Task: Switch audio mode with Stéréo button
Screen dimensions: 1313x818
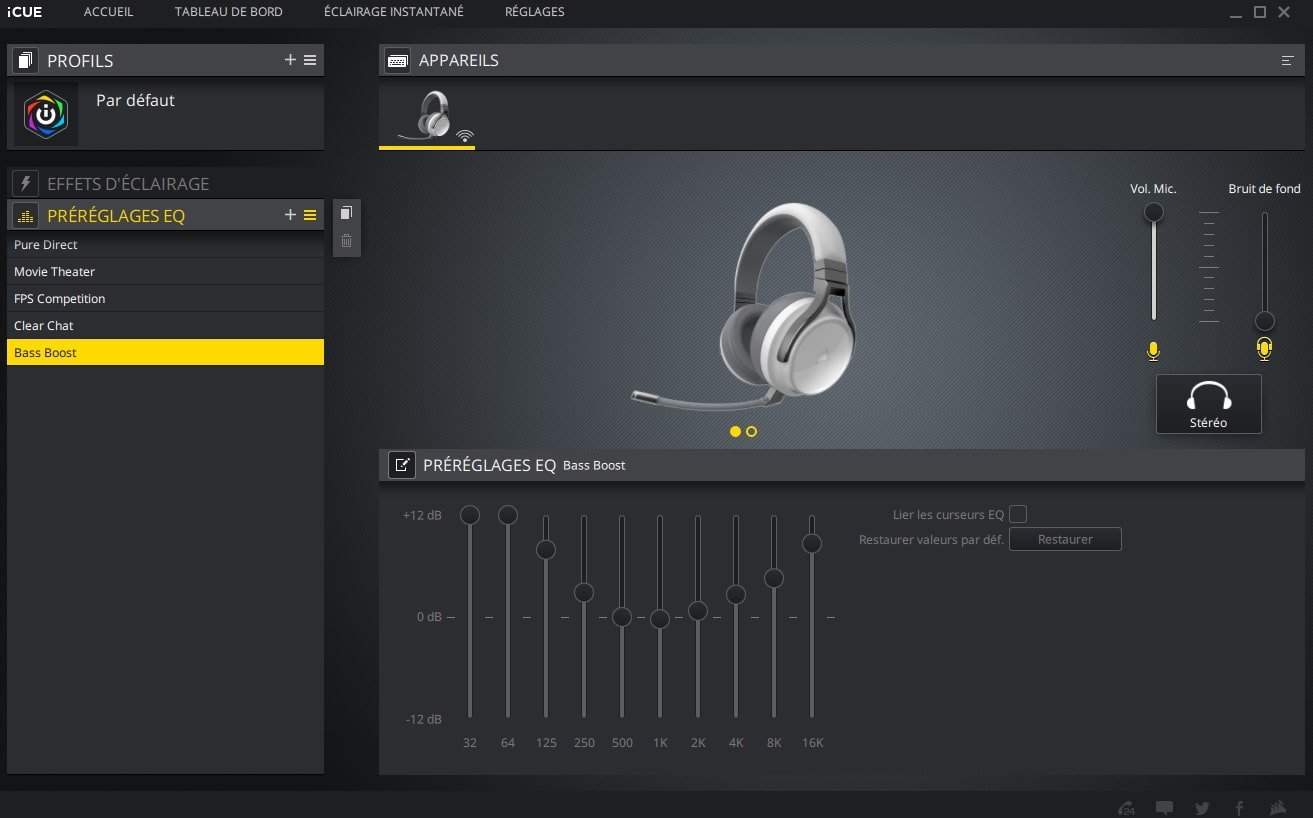Action: [1208, 404]
